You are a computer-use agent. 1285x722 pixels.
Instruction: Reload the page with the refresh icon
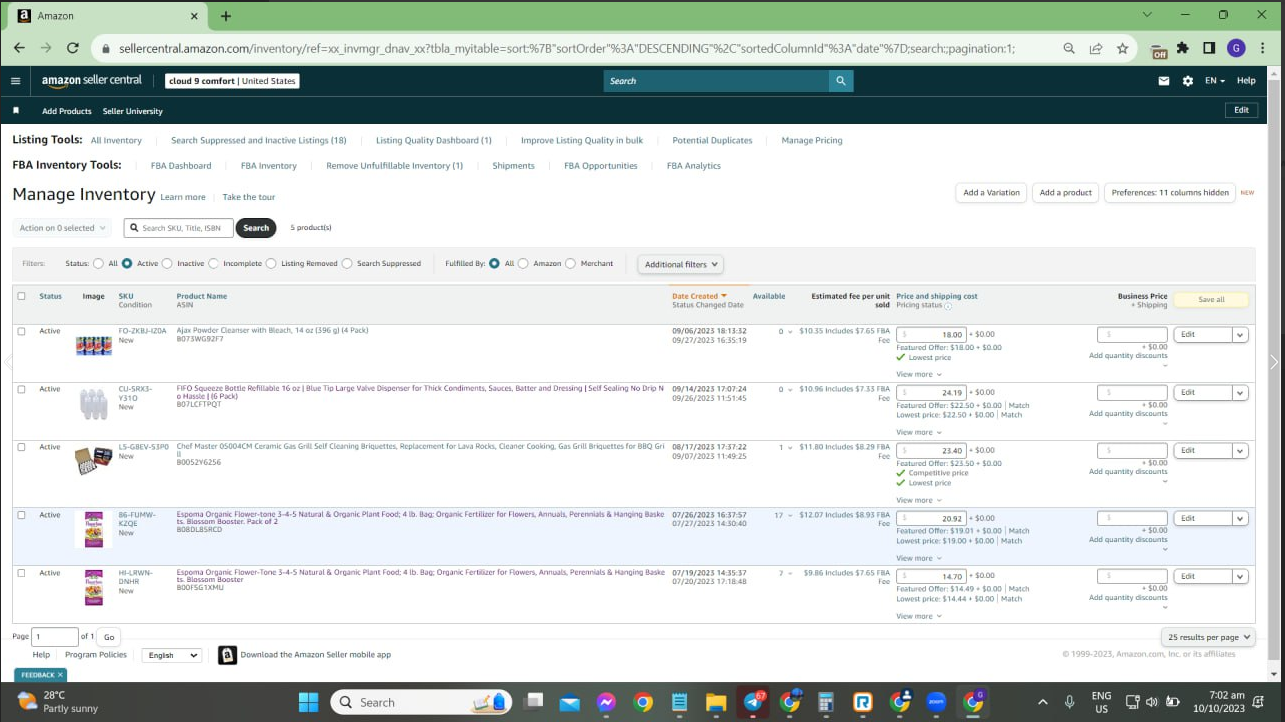(72, 48)
